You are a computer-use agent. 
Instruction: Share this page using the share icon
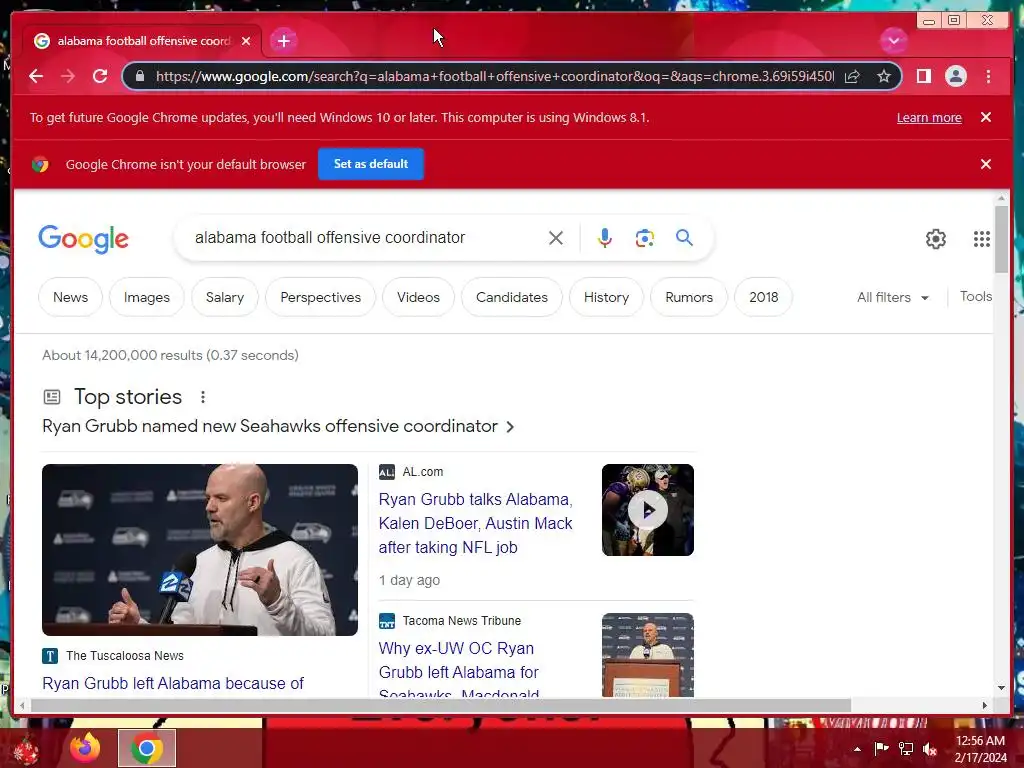click(852, 76)
